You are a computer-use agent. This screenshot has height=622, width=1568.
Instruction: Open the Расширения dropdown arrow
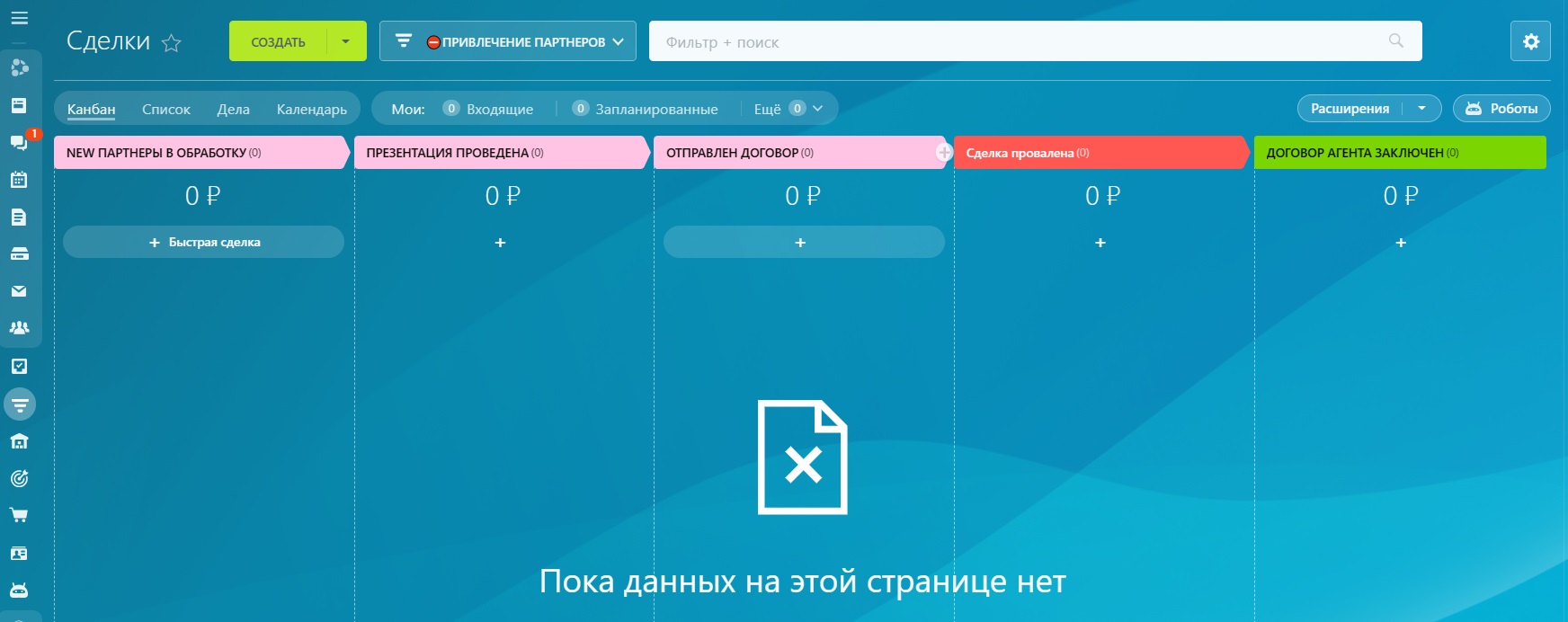click(x=1421, y=109)
